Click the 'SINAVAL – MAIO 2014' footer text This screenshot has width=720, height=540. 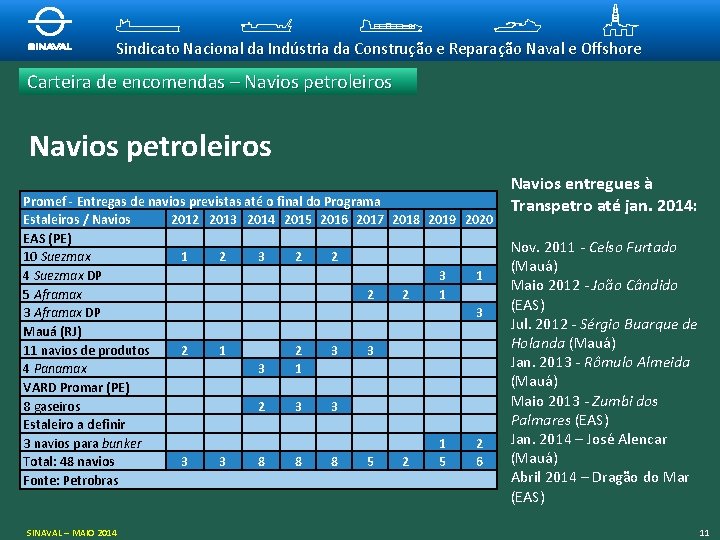tap(72, 533)
